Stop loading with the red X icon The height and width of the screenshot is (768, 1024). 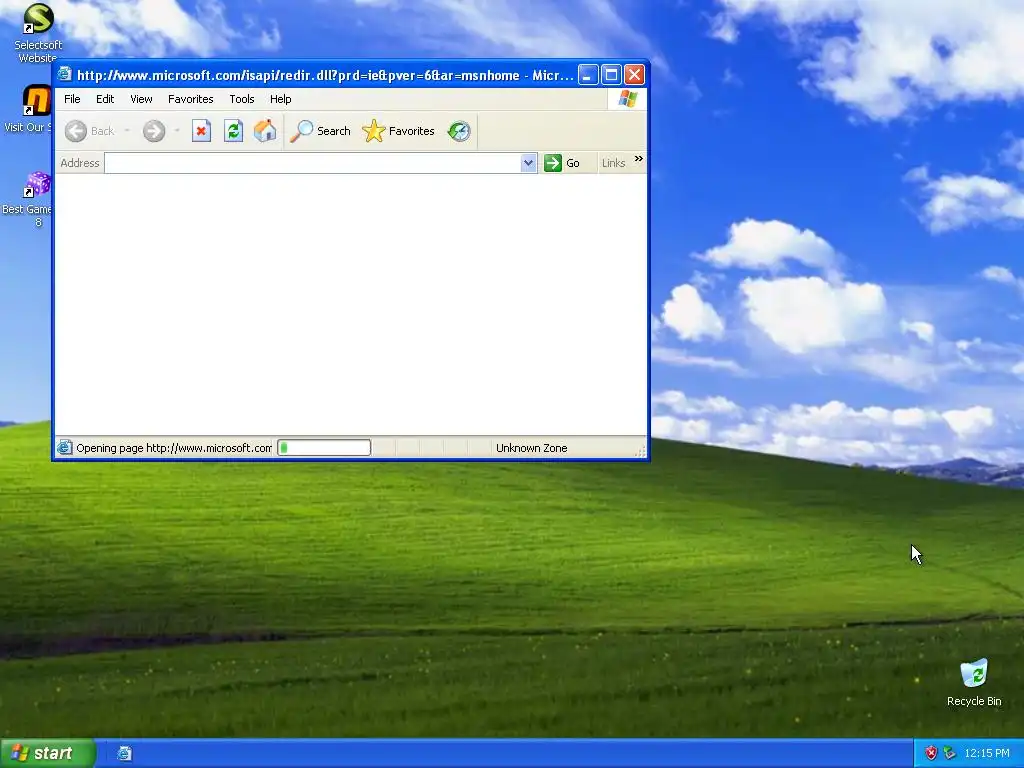201,131
